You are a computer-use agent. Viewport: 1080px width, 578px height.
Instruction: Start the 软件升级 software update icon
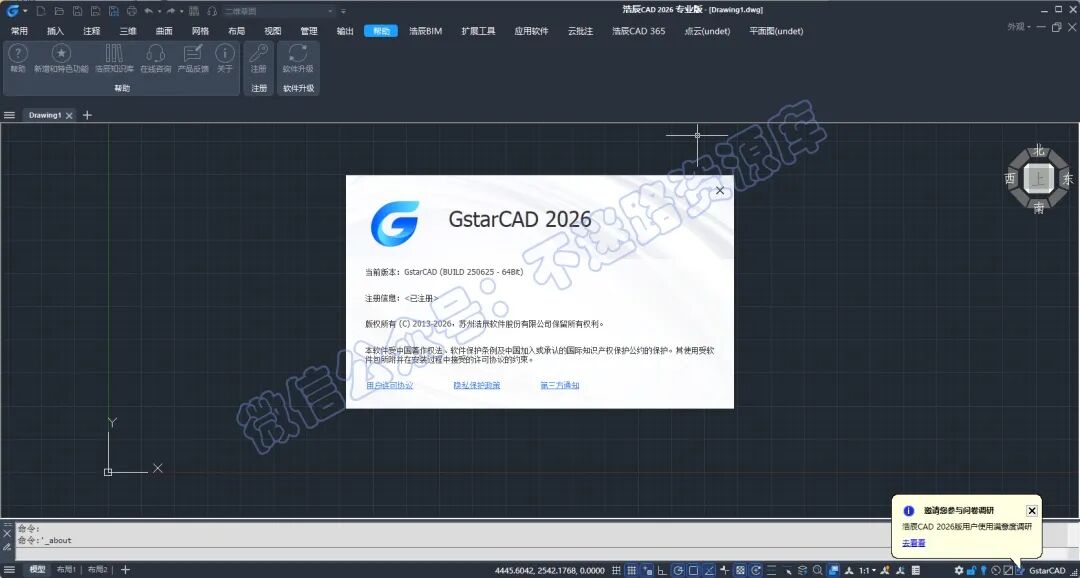coord(298,54)
